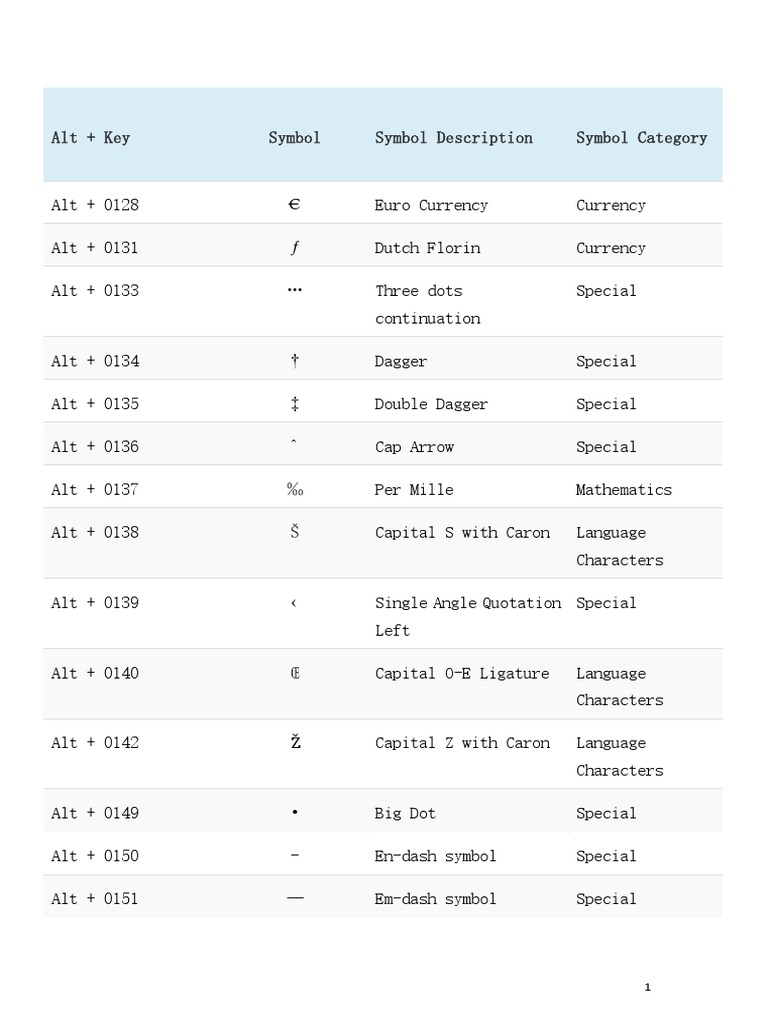Screen dimensions: 768x1024
Task: Click the Euro currency symbol
Action: click(294, 205)
